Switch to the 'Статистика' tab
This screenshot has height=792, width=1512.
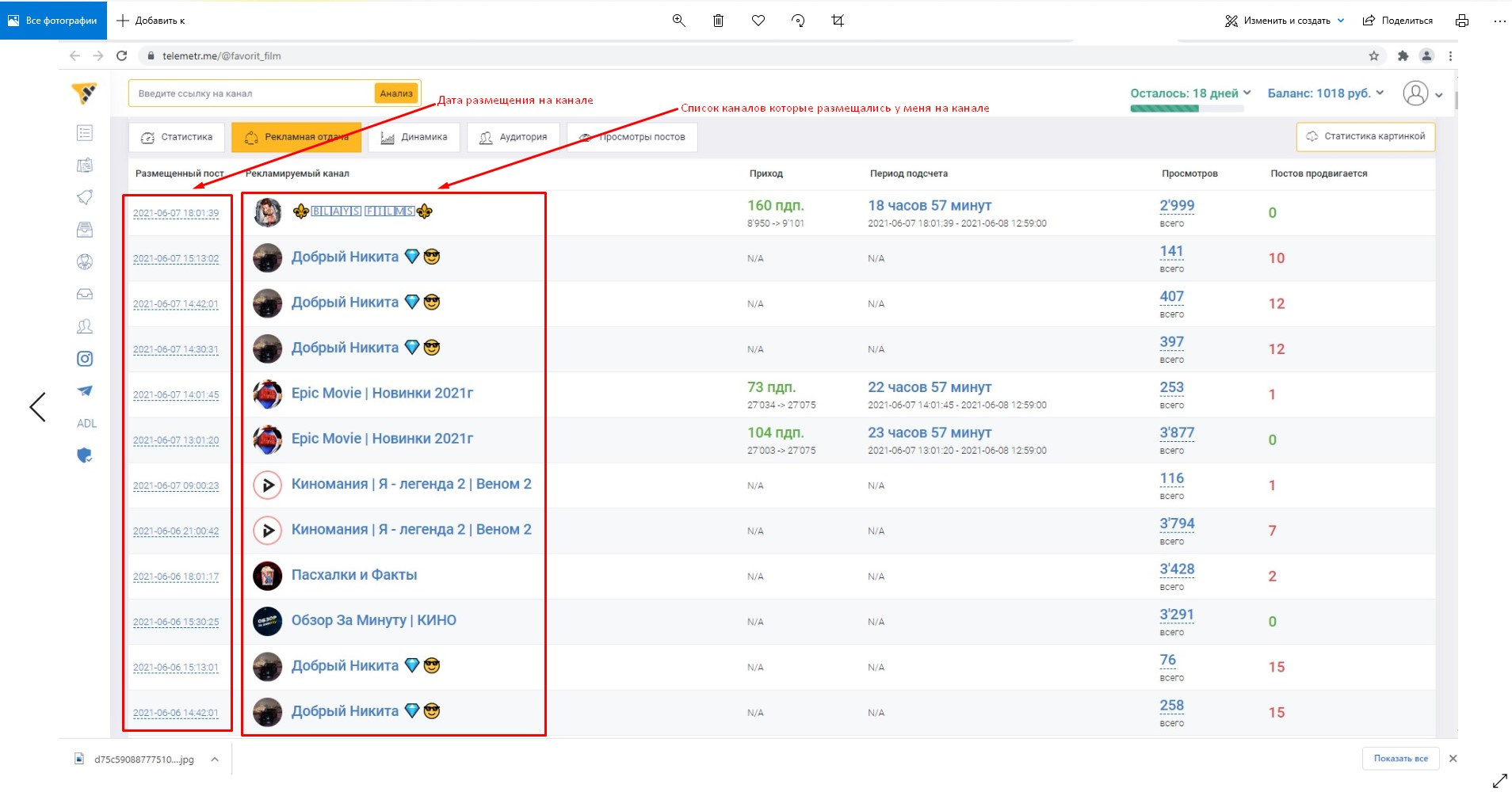[177, 137]
